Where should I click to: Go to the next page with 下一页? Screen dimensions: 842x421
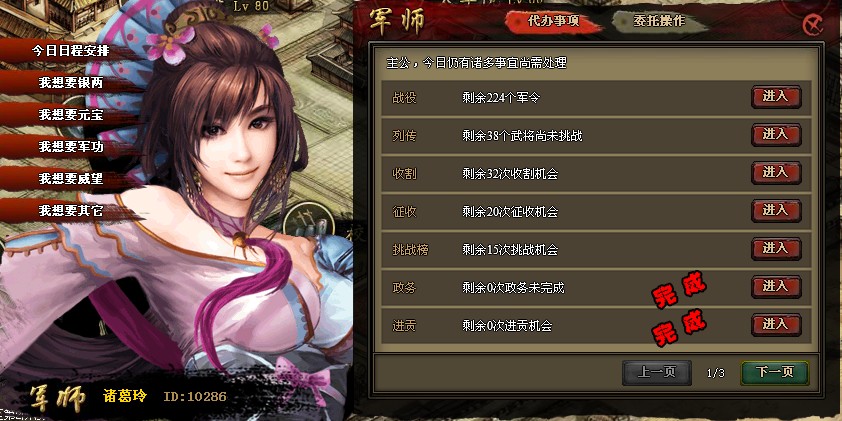point(774,373)
